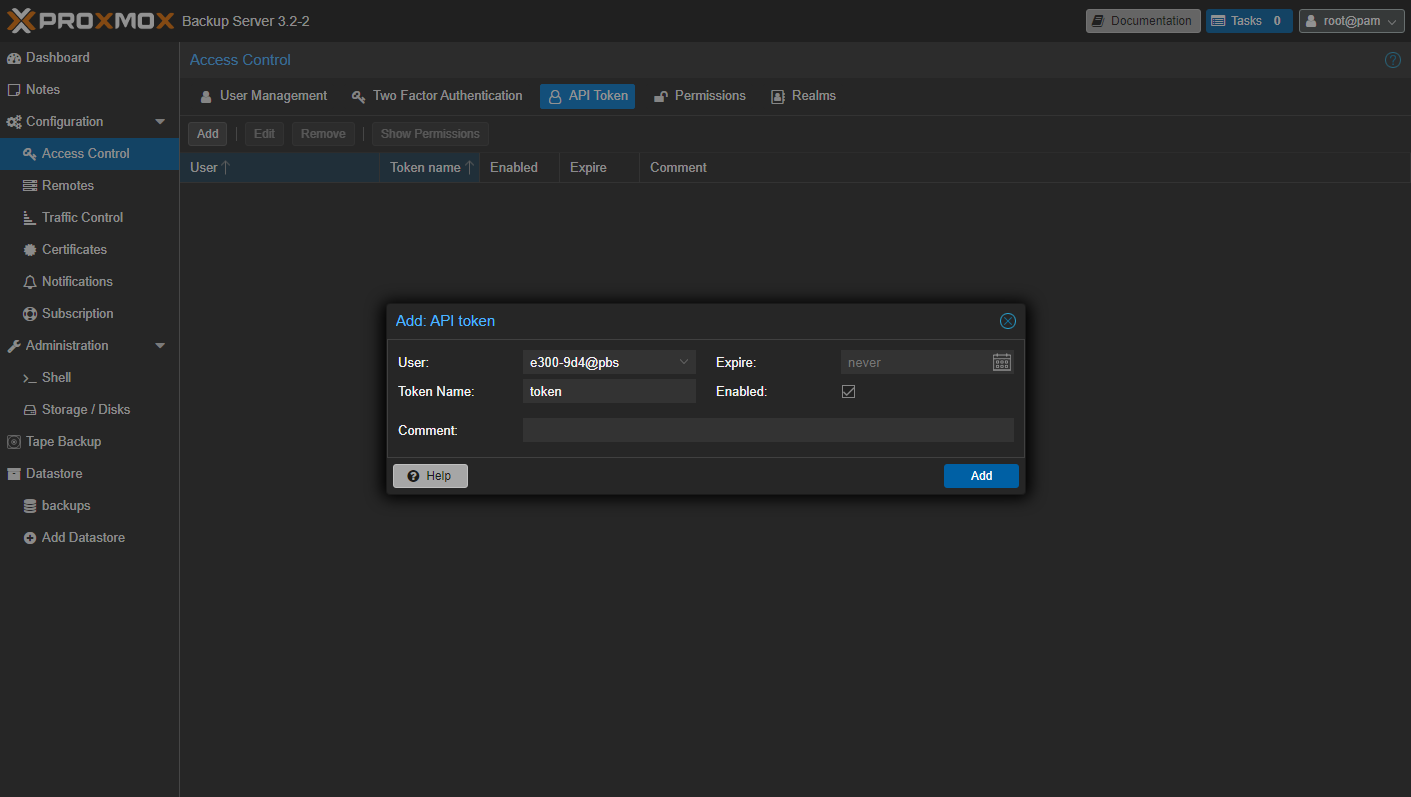The image size is (1411, 797).
Task: Collapse the Configuration section arrow
Action: [160, 122]
